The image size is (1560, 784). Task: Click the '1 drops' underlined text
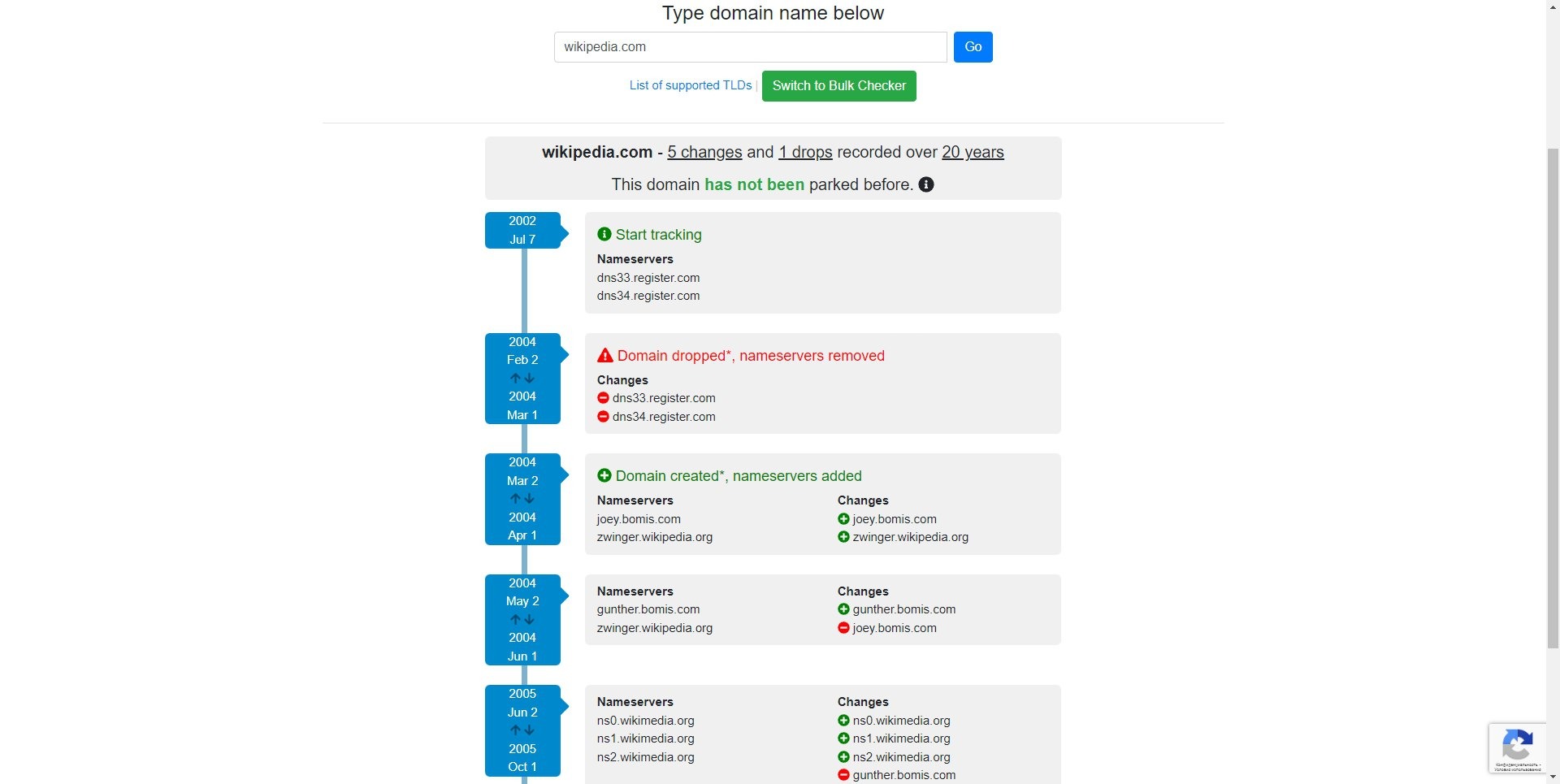[x=805, y=152]
